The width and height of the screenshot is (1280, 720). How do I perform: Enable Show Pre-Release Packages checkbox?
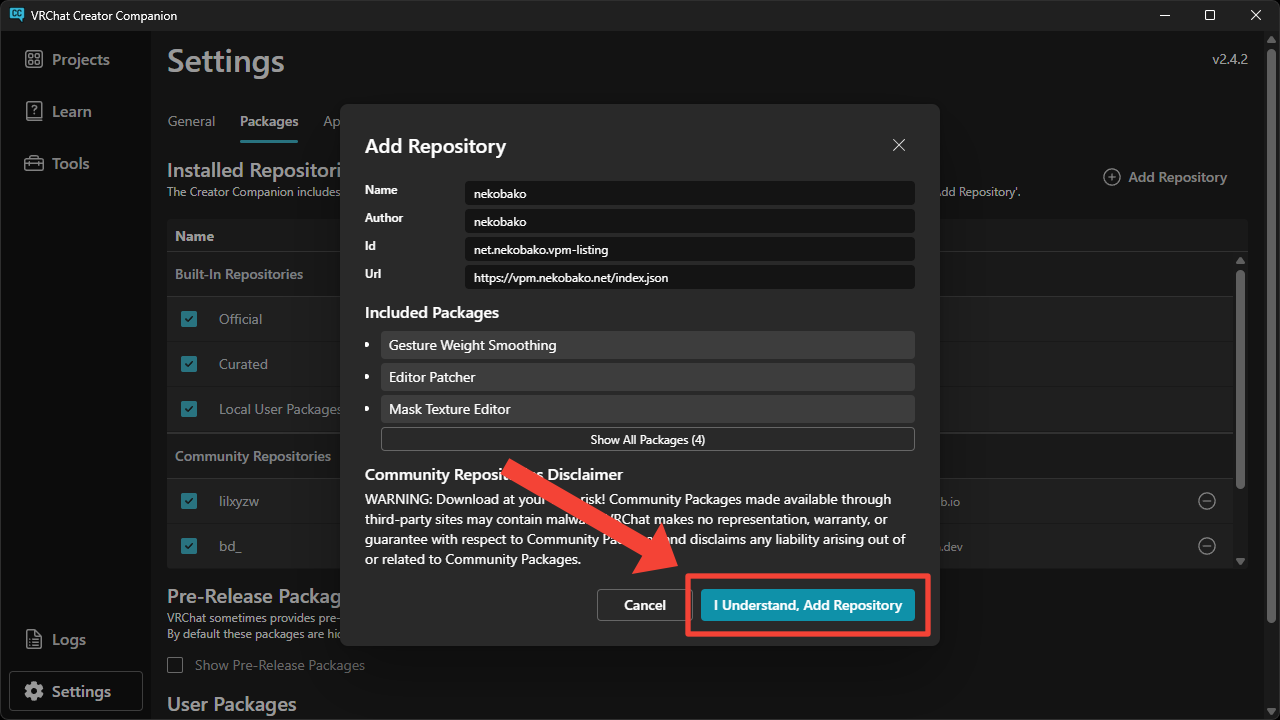click(x=176, y=665)
